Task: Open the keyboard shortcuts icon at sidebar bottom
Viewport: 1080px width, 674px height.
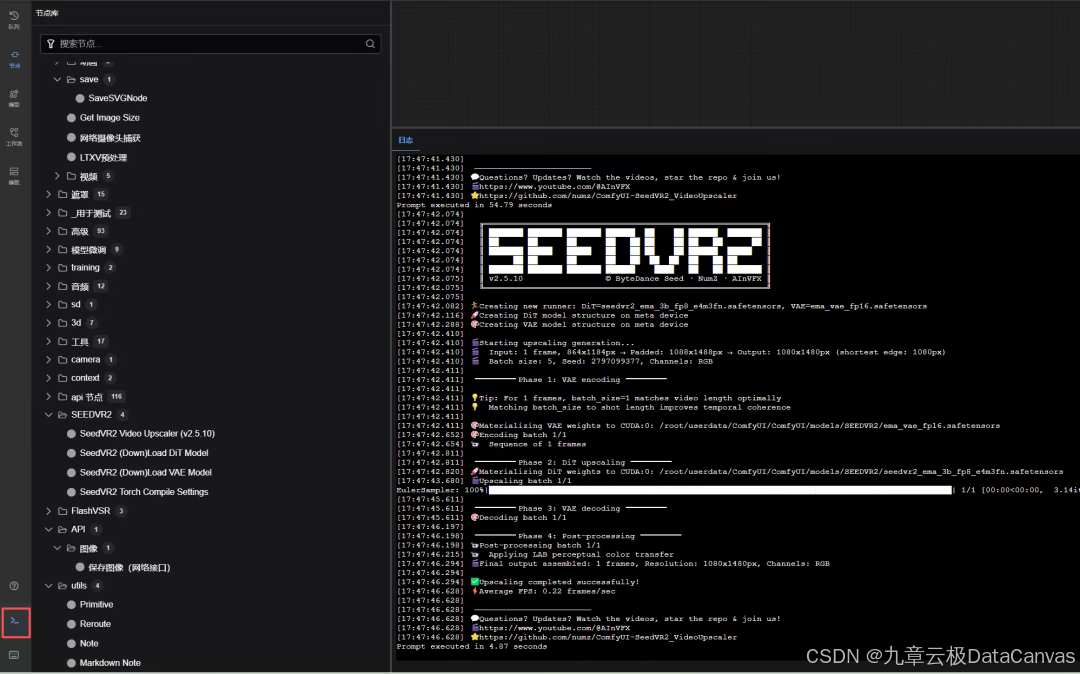Action: [14, 655]
